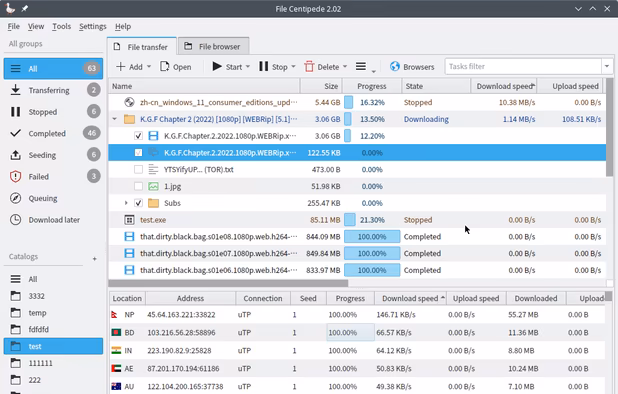Uncheck the 3.06 GB K.G.F video file checkbox
The image size is (618, 394).
pyautogui.click(x=138, y=136)
